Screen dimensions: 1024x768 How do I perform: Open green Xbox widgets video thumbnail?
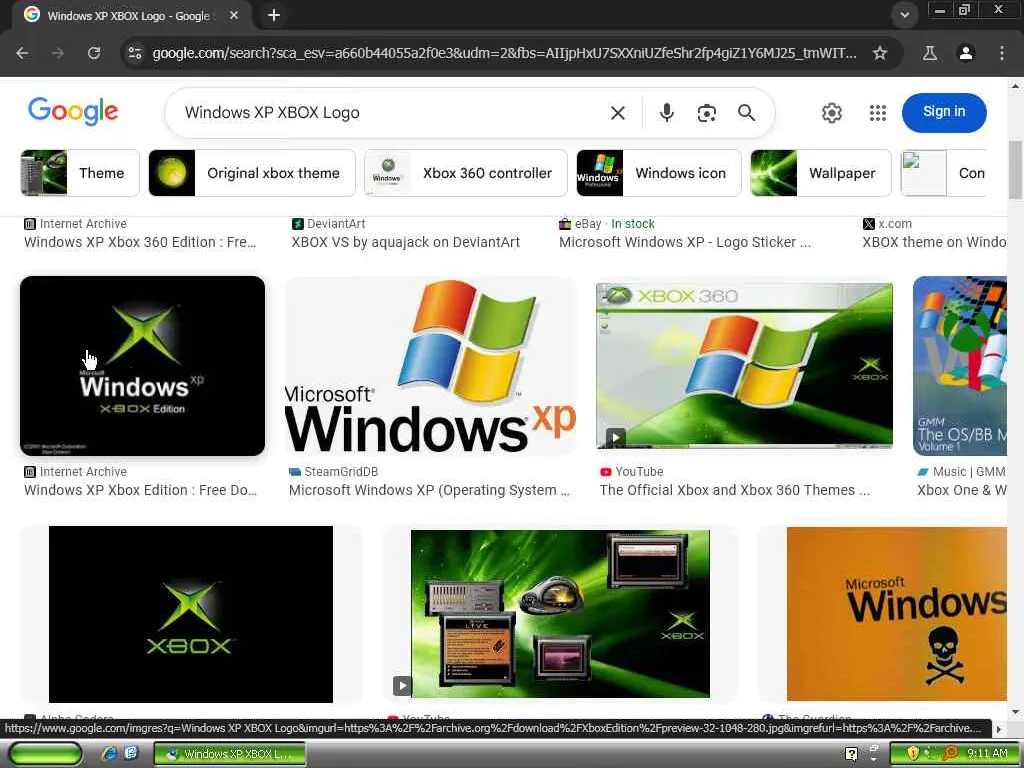click(560, 613)
